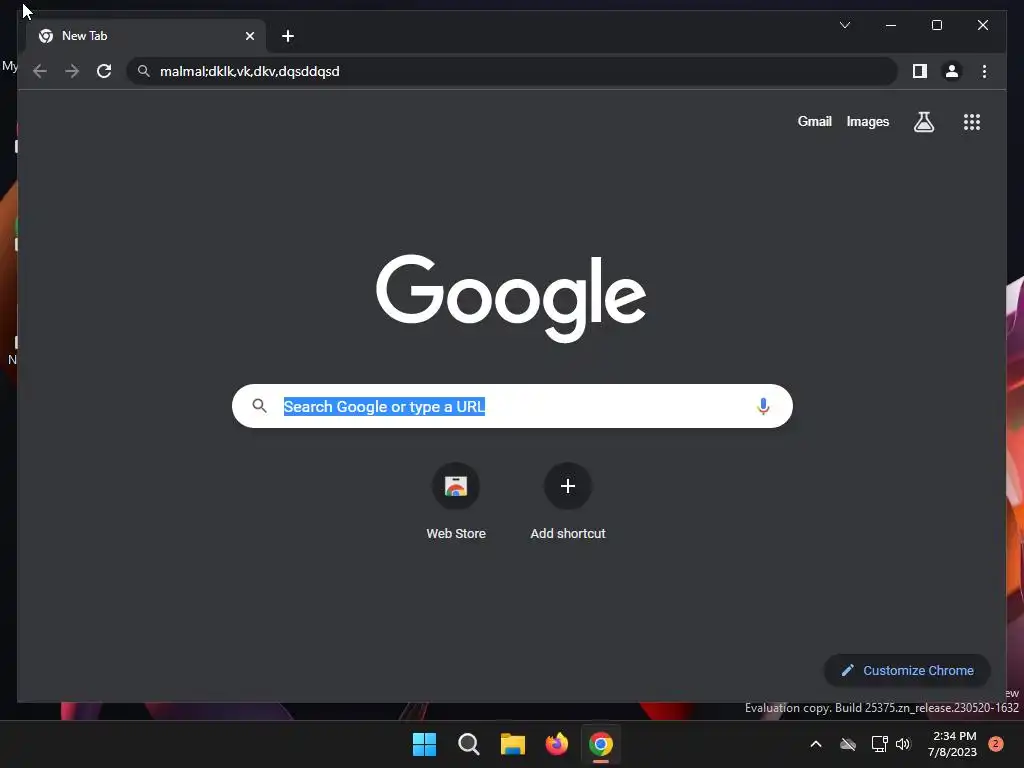Open the Search Labs flask icon

pos(923,121)
